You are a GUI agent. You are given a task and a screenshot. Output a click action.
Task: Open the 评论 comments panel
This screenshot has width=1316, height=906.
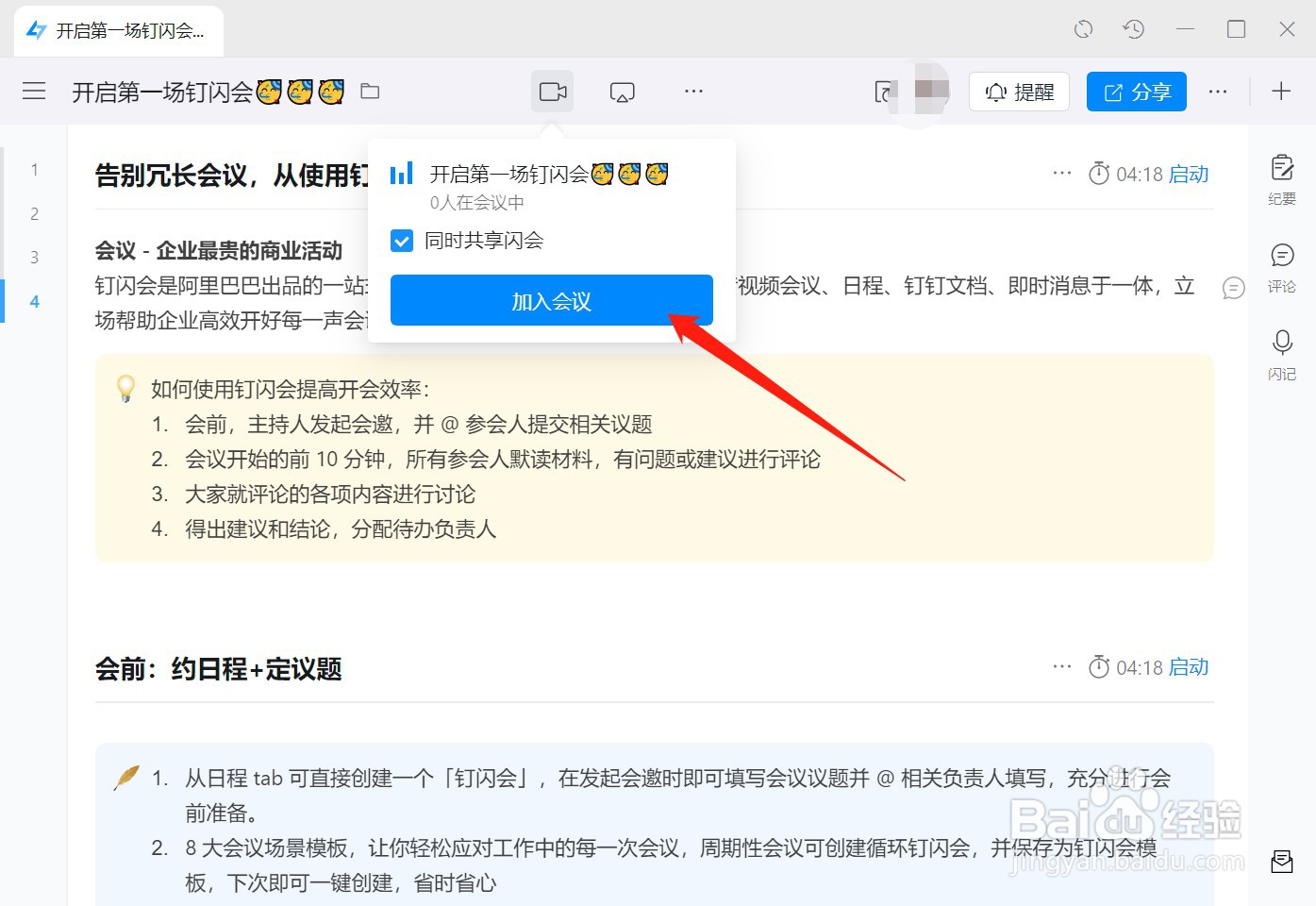pos(1282,268)
